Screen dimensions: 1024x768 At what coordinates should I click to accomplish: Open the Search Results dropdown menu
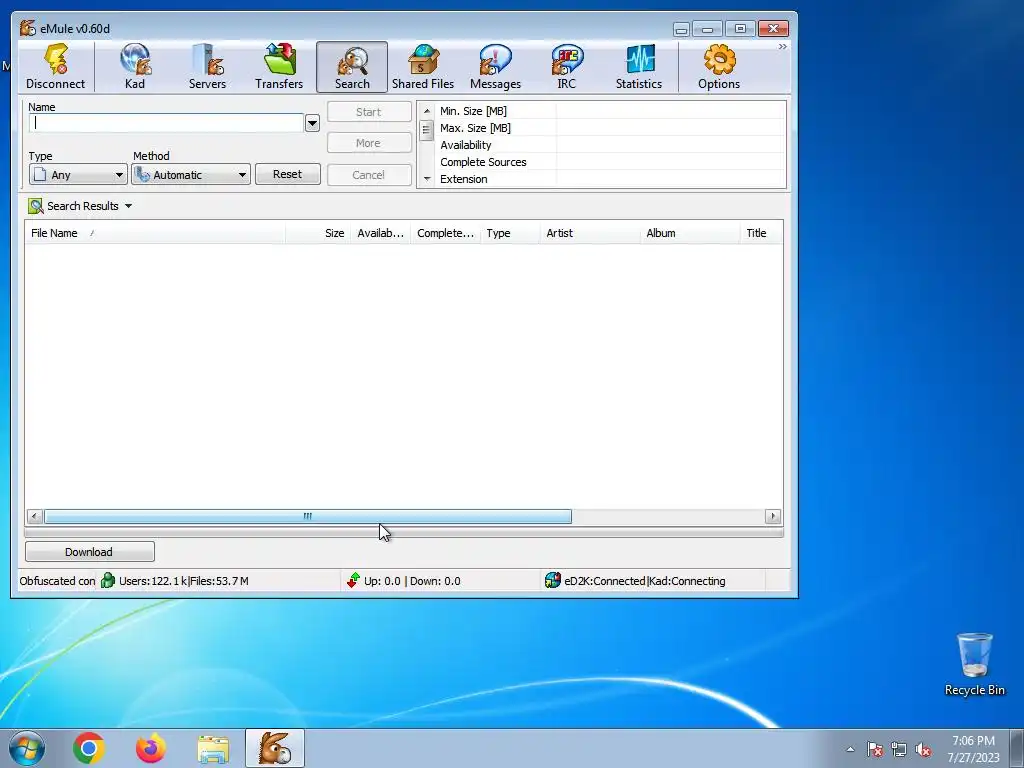point(129,206)
